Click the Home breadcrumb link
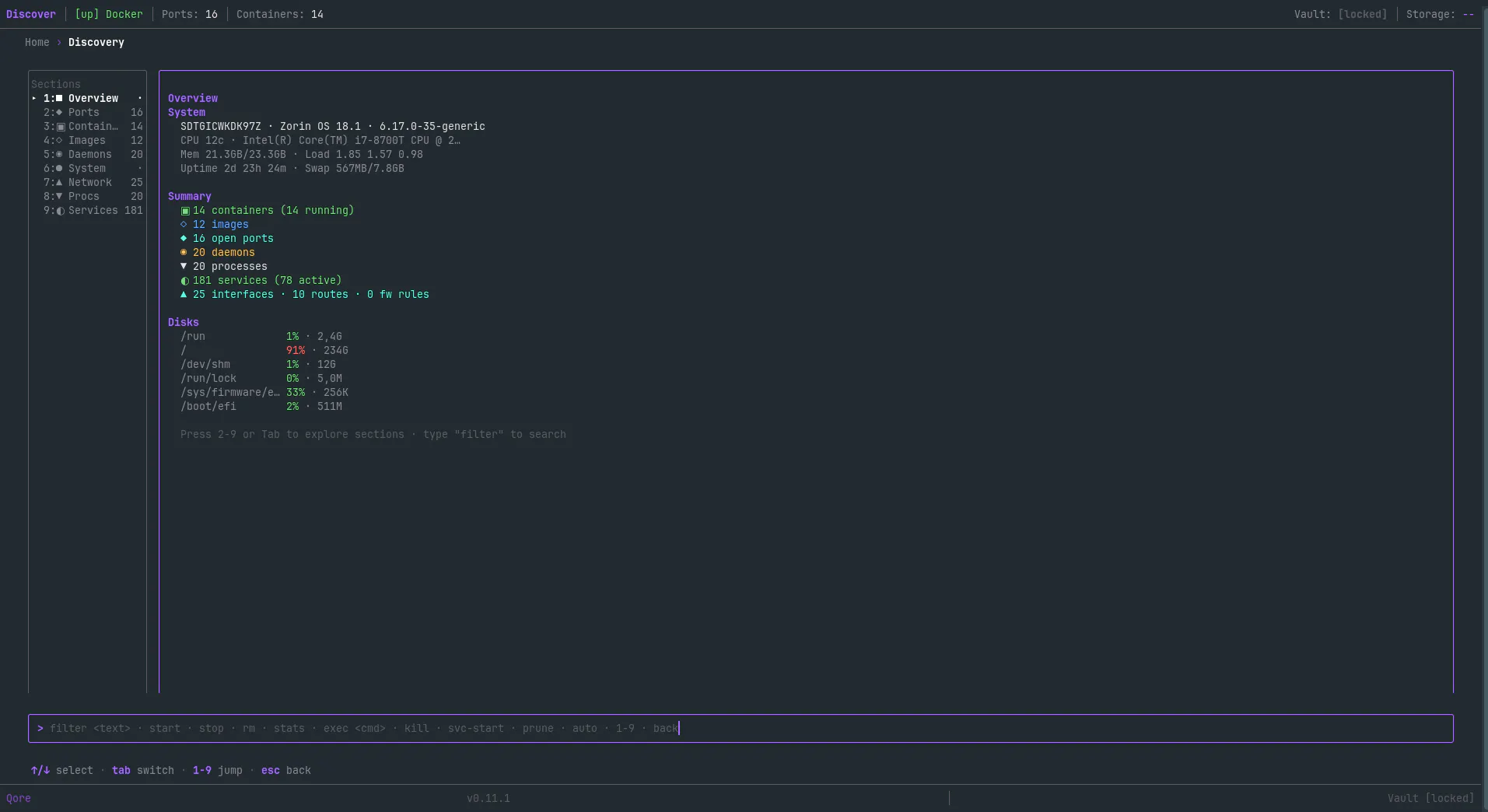This screenshot has height=812, width=1488. click(37, 42)
